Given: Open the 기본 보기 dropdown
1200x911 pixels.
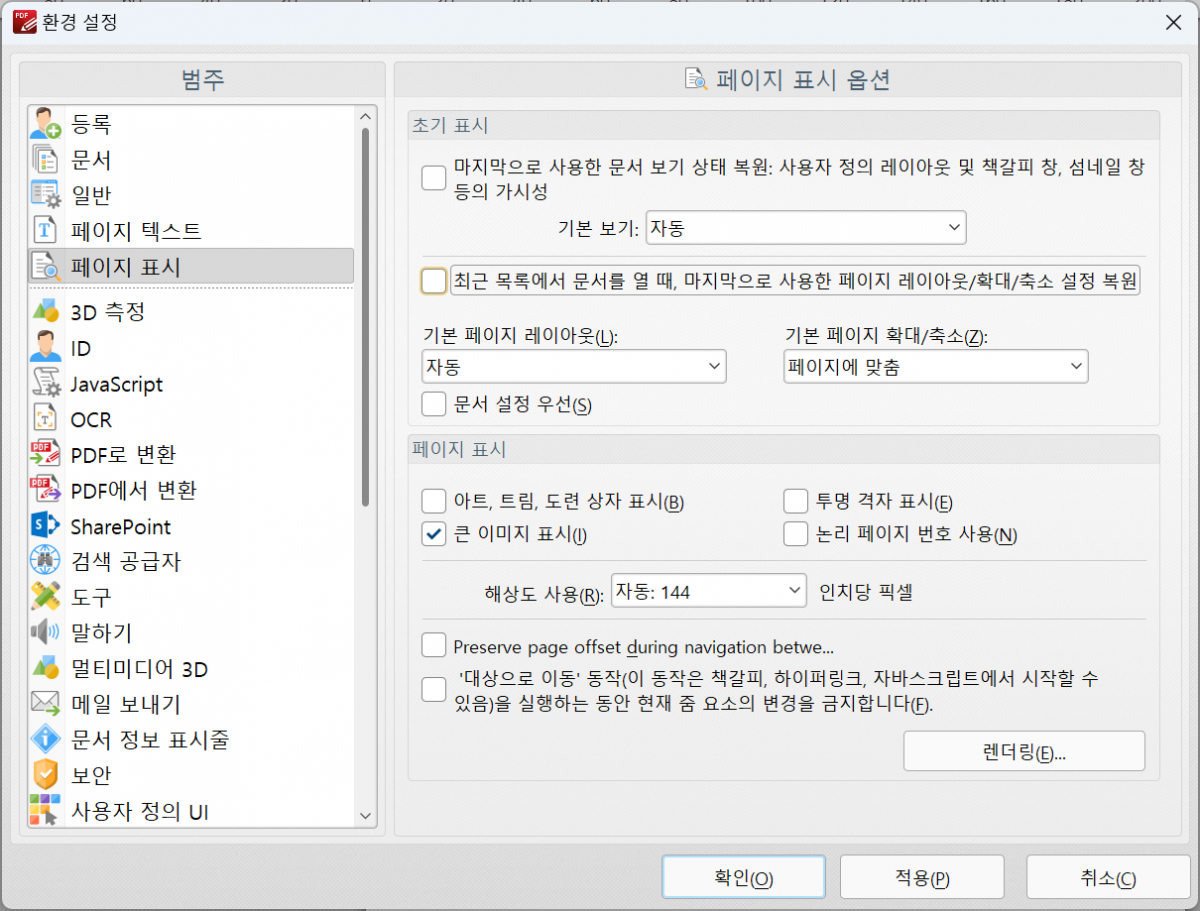Looking at the screenshot, I should [x=806, y=228].
